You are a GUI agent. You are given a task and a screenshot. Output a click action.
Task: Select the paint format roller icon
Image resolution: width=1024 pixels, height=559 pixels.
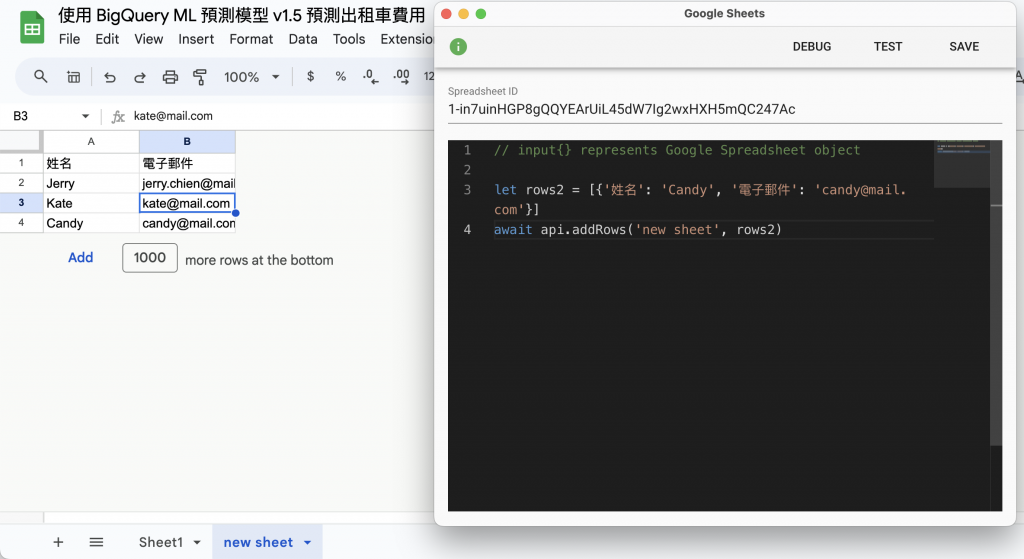tap(200, 77)
